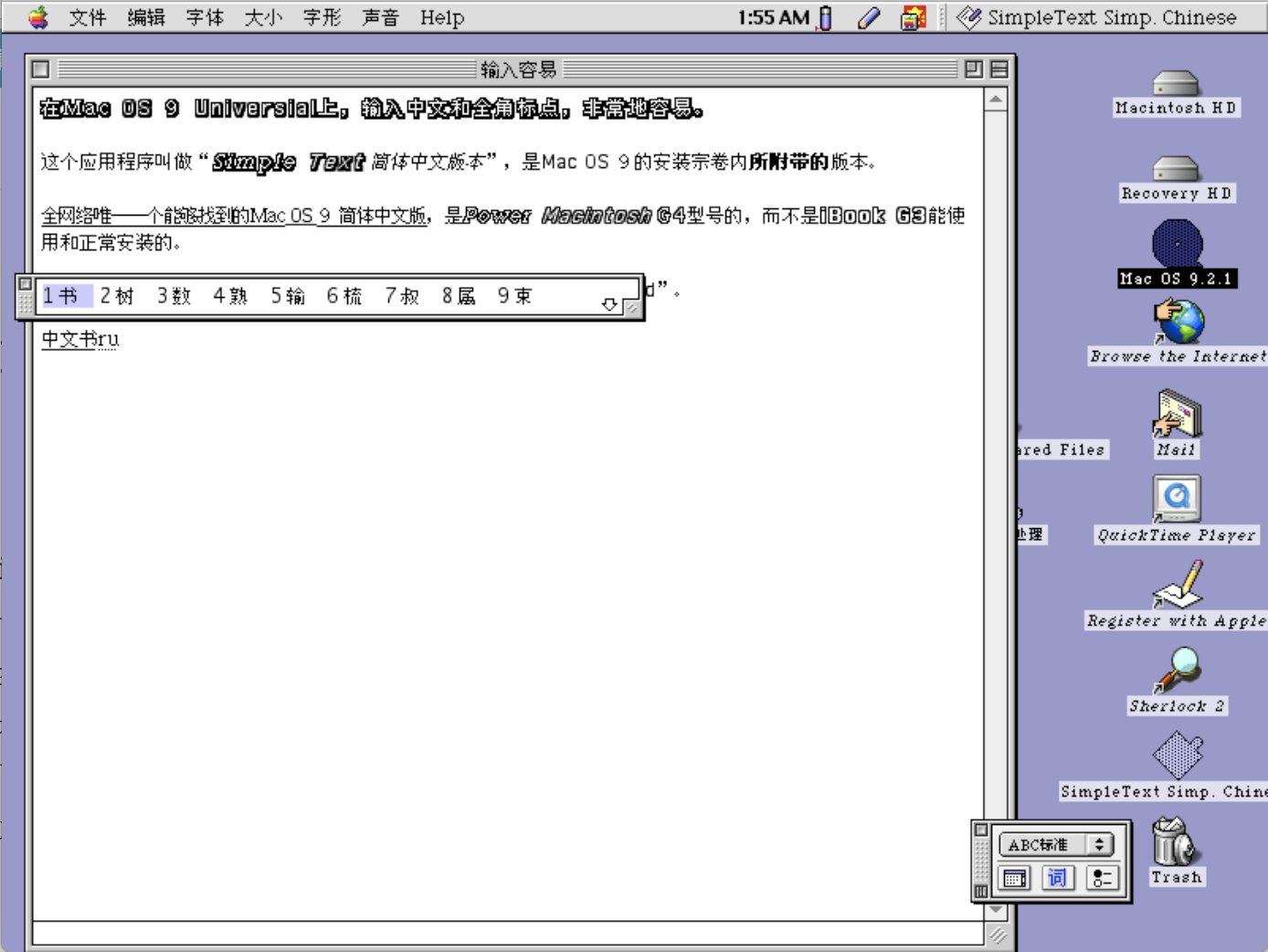1268x952 pixels.
Task: Click the preferences icon on the input palette
Action: click(1102, 878)
